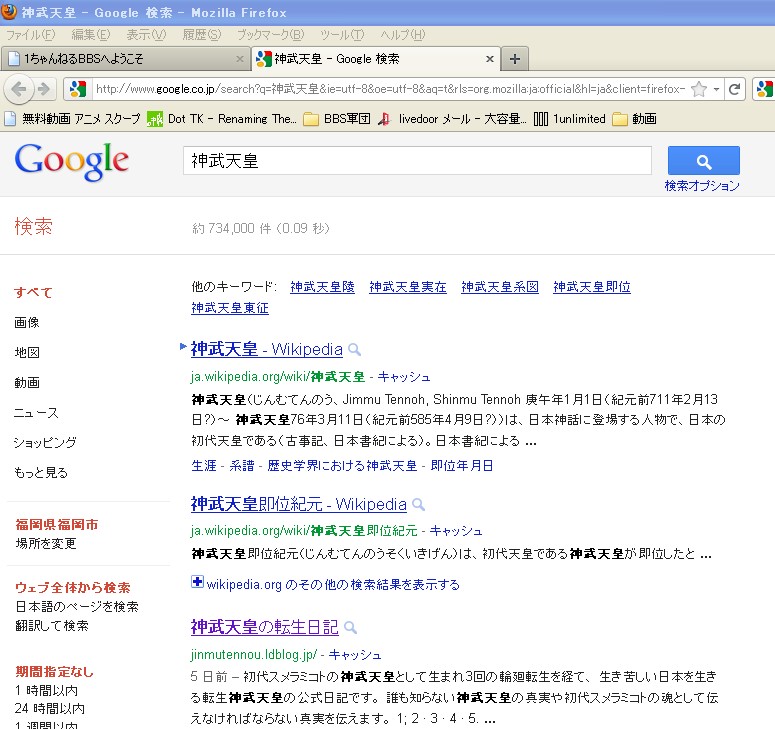Click the related keyword 神武天皇系図
The width and height of the screenshot is (775, 729).
tap(500, 287)
